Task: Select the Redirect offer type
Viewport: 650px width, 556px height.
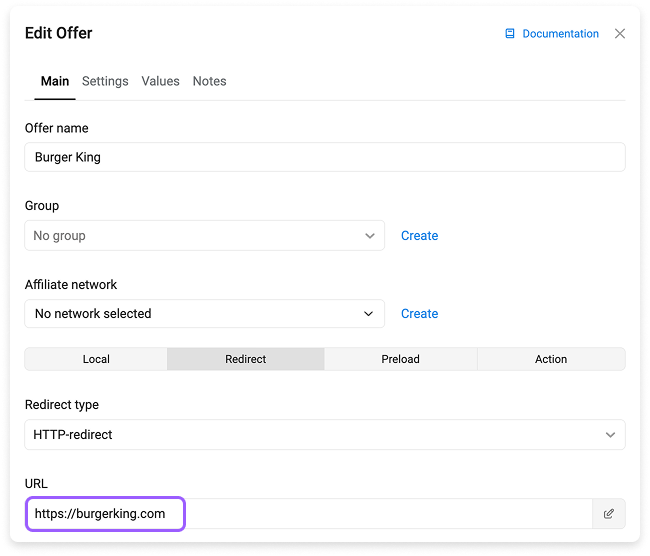Action: (245, 359)
